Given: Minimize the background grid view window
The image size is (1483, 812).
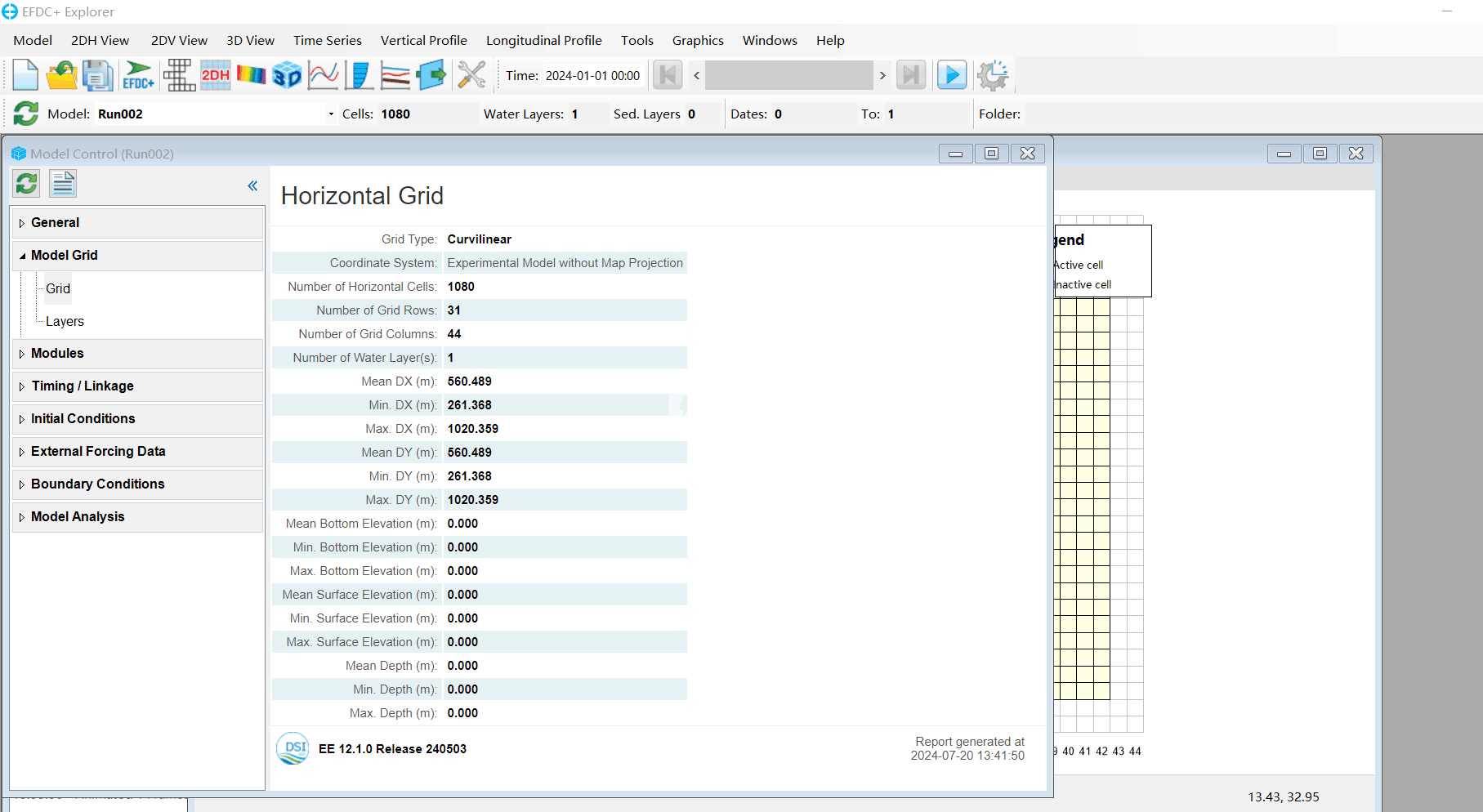Looking at the screenshot, I should click(1284, 154).
